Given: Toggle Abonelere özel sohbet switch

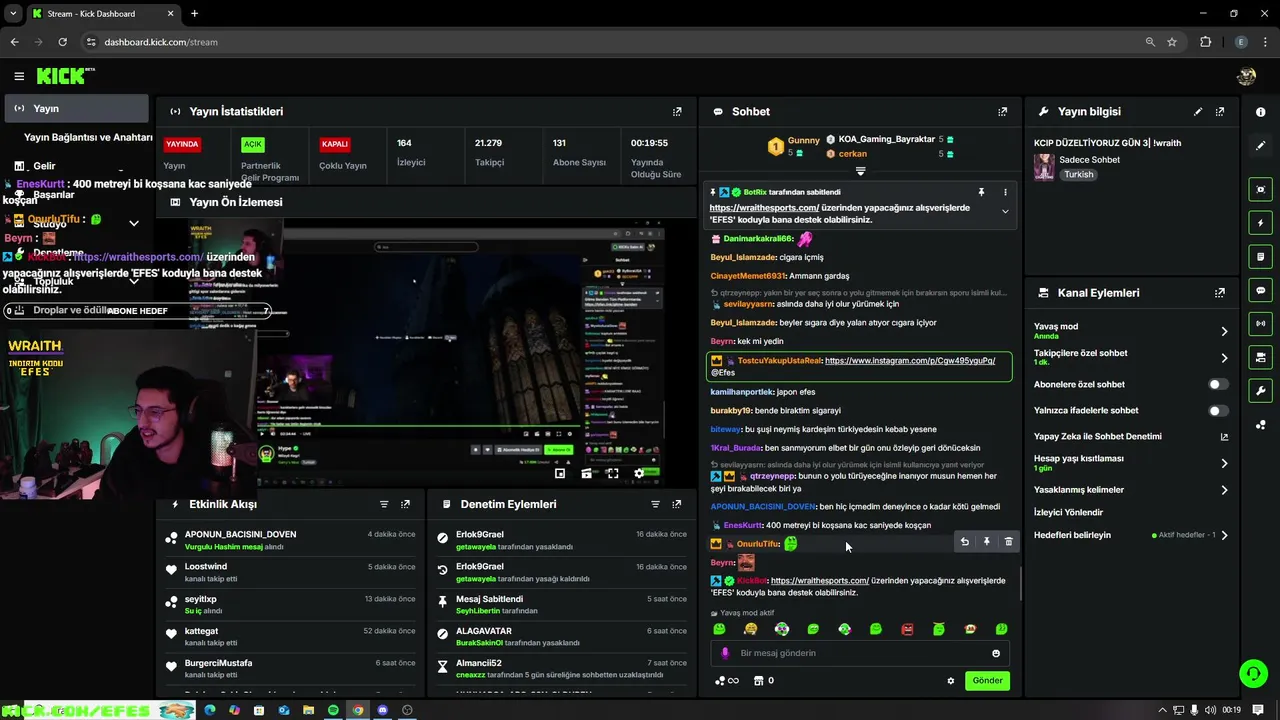Looking at the screenshot, I should coord(1217,385).
